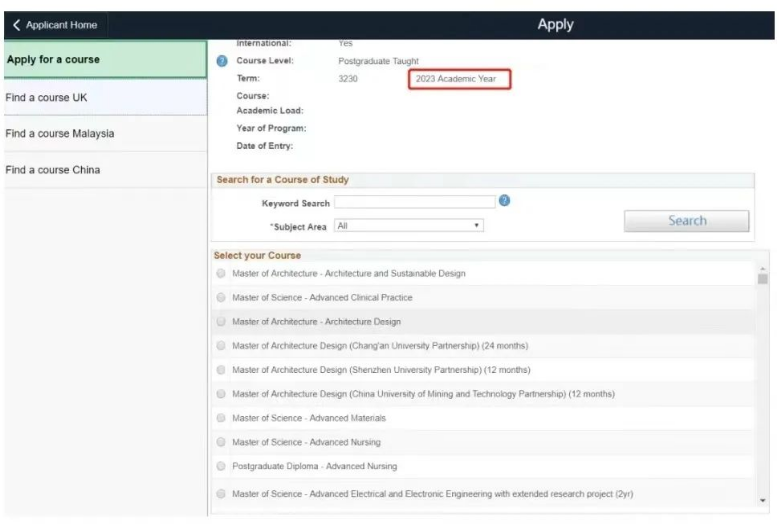This screenshot has height=524, width=779.
Task: Click the Keyword Search text field
Action: [x=415, y=202]
